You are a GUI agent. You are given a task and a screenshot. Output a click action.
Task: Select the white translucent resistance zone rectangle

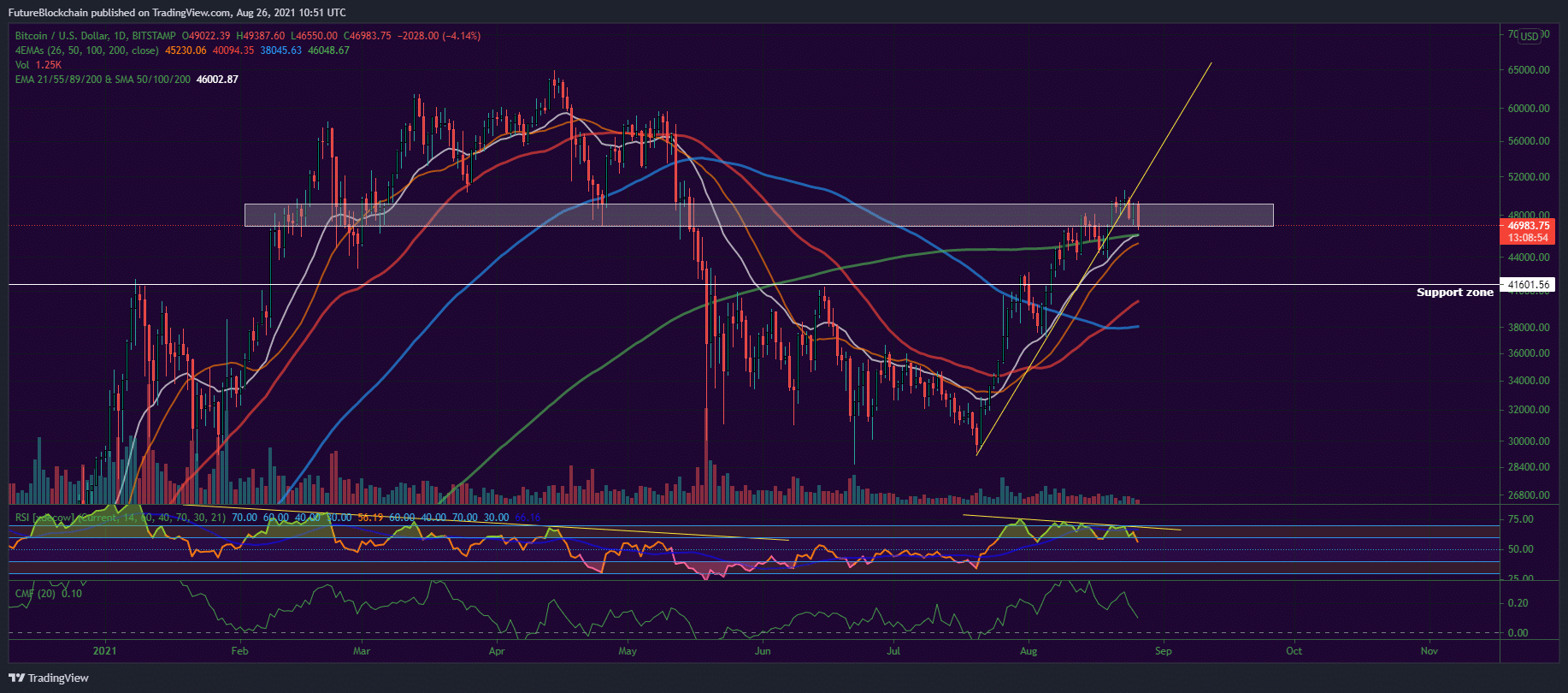[759, 215]
